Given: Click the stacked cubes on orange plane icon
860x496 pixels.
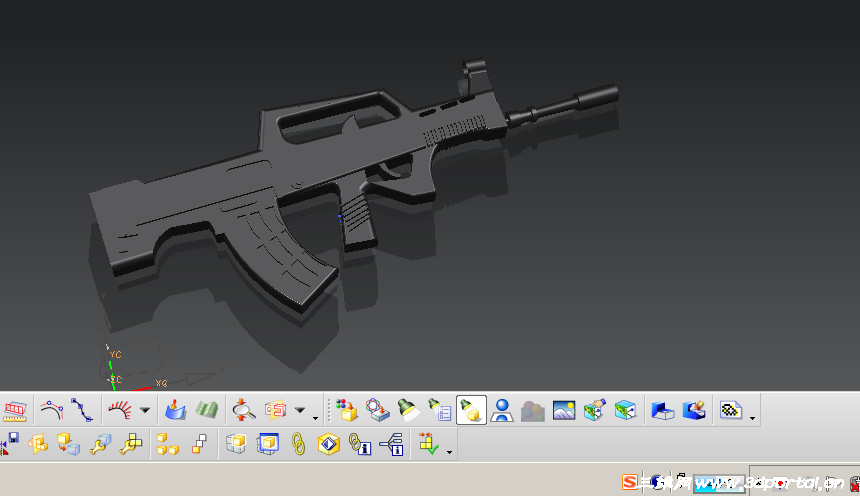Looking at the screenshot, I should (38, 444).
